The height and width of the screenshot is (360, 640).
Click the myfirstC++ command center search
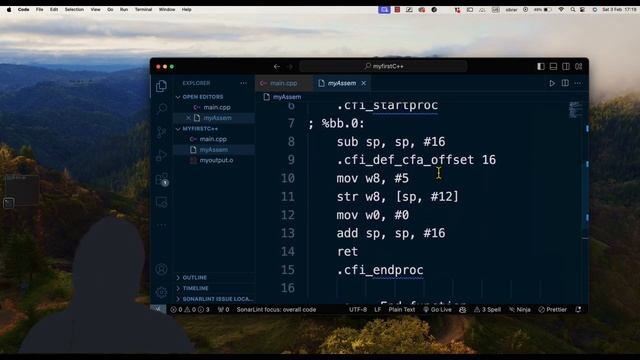pos(384,66)
